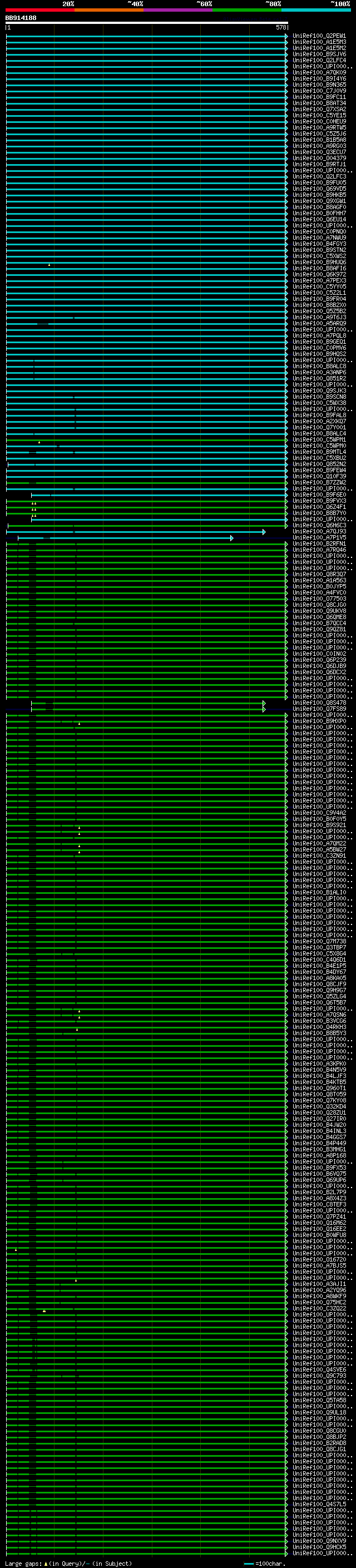Viewport: 356px width, 1568px height.
Task: Select the UniRef100_A7QJ93 label
Action: coord(319,531)
